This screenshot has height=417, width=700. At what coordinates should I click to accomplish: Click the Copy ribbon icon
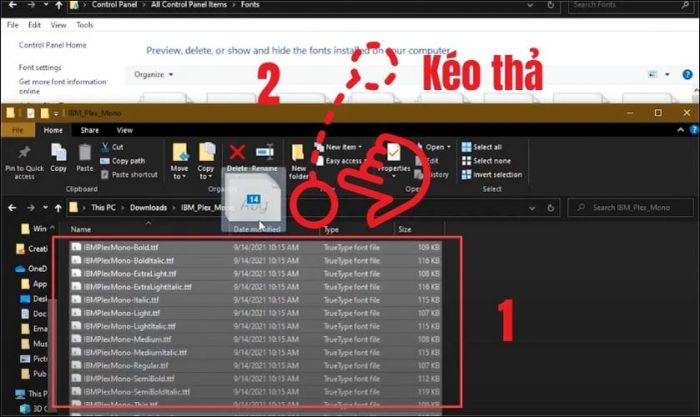58,153
